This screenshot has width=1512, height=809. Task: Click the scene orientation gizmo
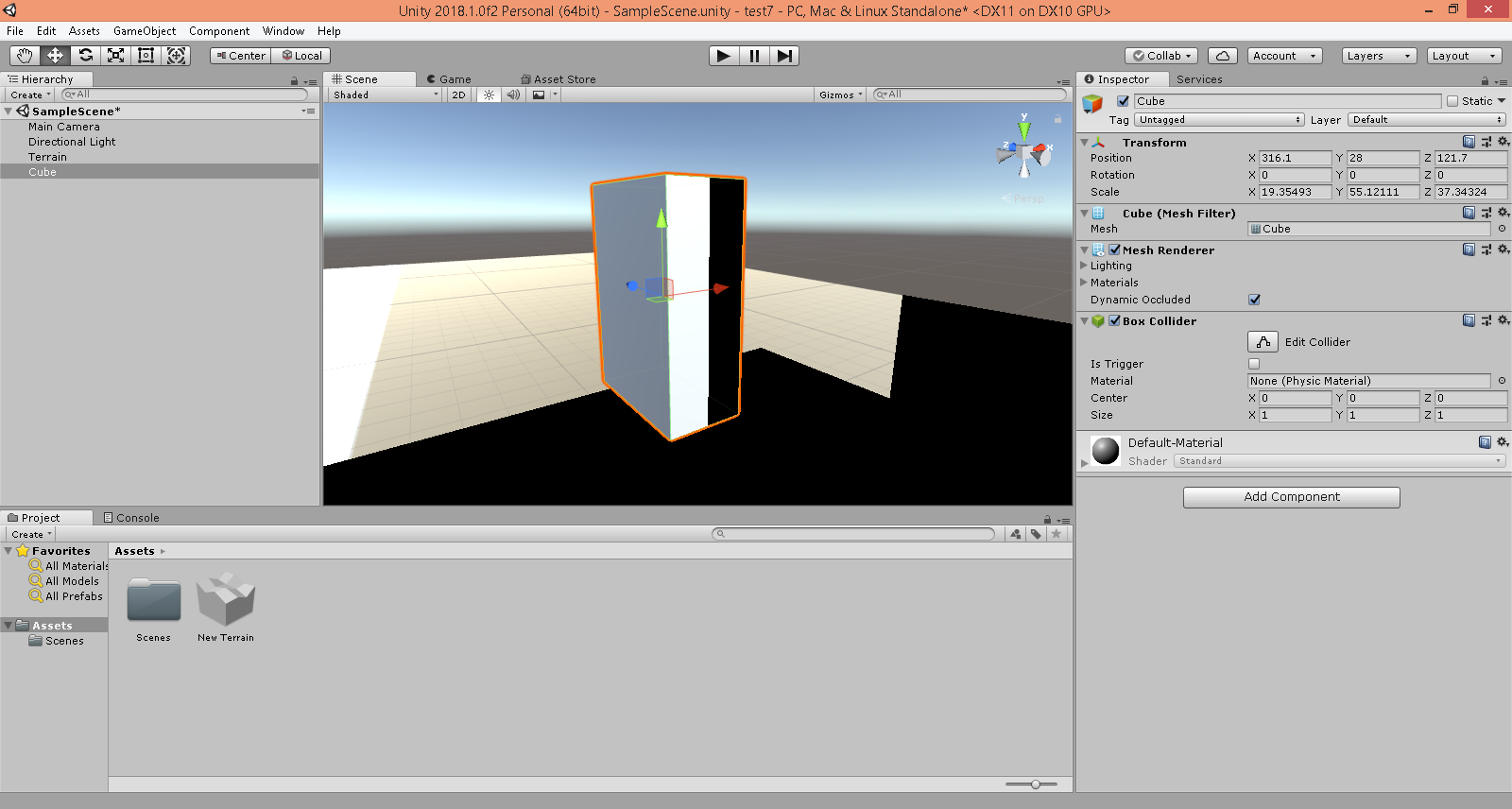coord(1024,150)
